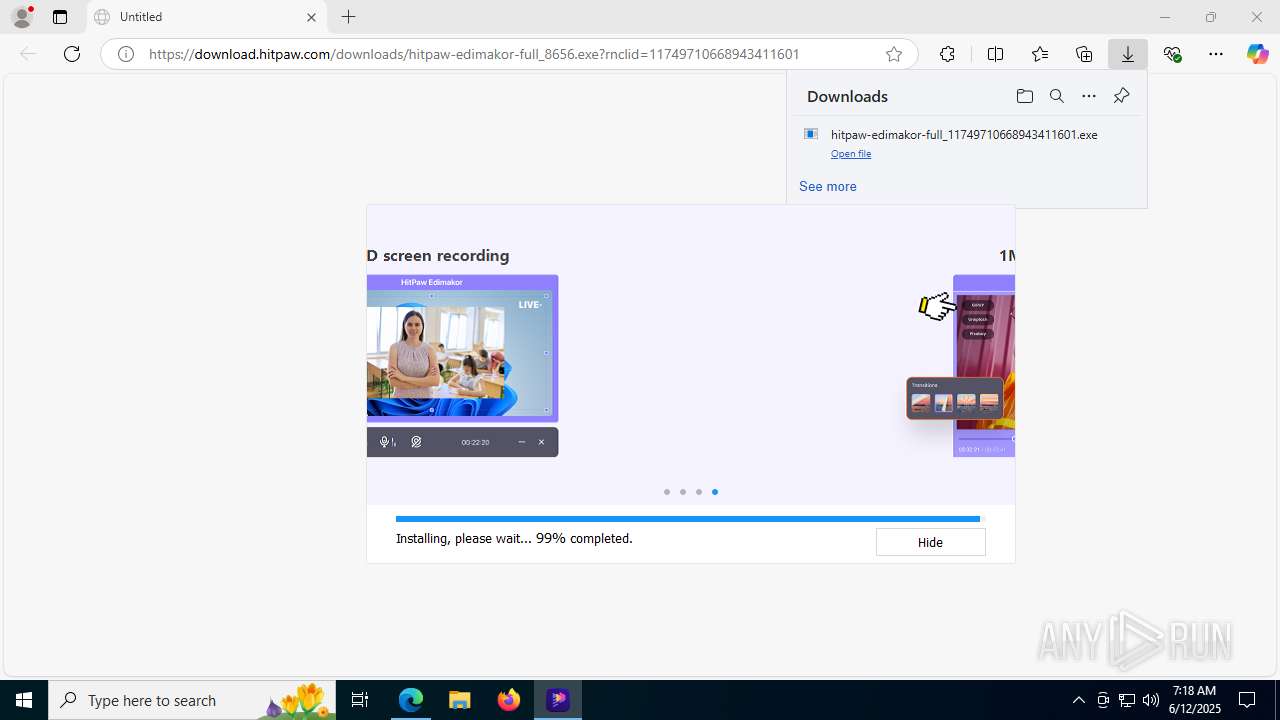This screenshot has height=720, width=1280.
Task: Toggle Split screen view
Action: [995, 54]
